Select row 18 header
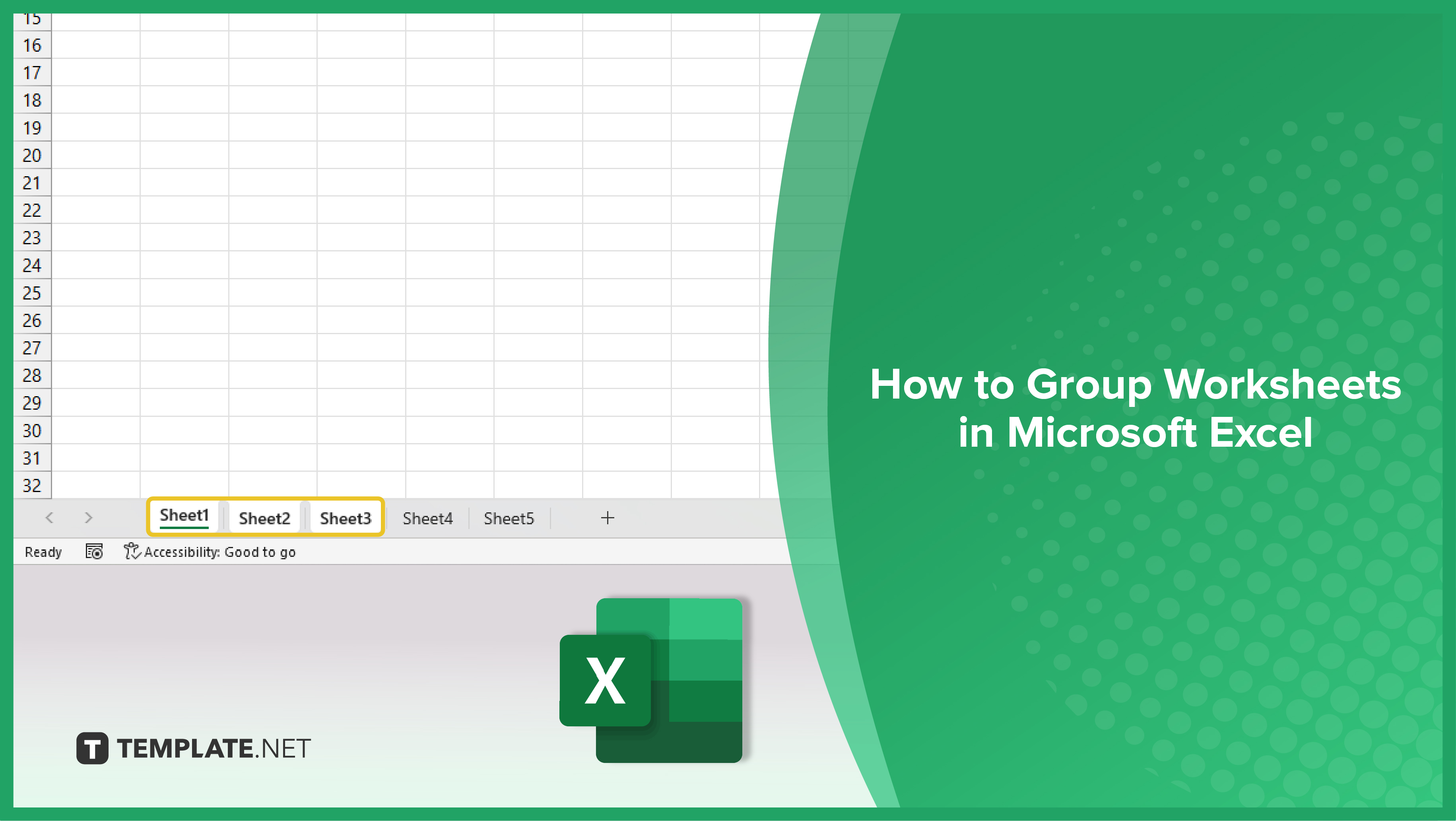Screen dimensions: 1456x821 [x=32, y=100]
